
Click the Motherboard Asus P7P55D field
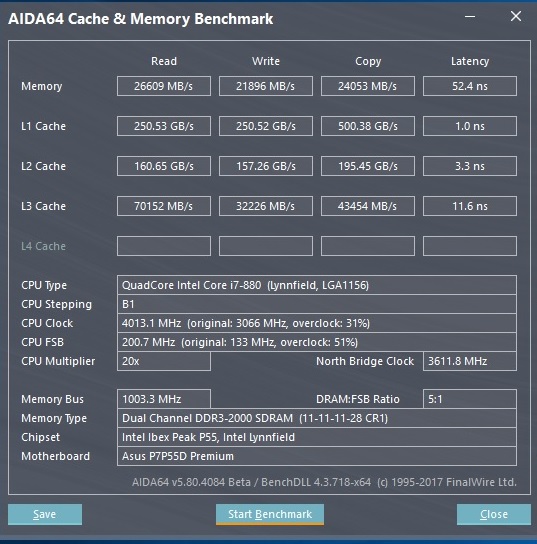tap(317, 456)
